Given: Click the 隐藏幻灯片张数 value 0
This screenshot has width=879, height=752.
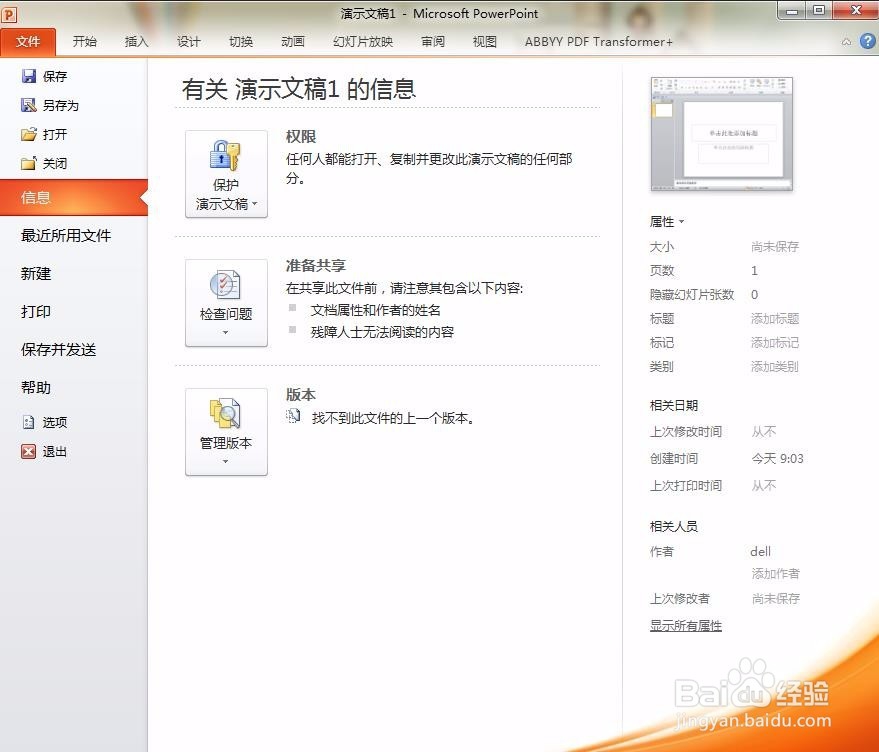Looking at the screenshot, I should pyautogui.click(x=755, y=295).
